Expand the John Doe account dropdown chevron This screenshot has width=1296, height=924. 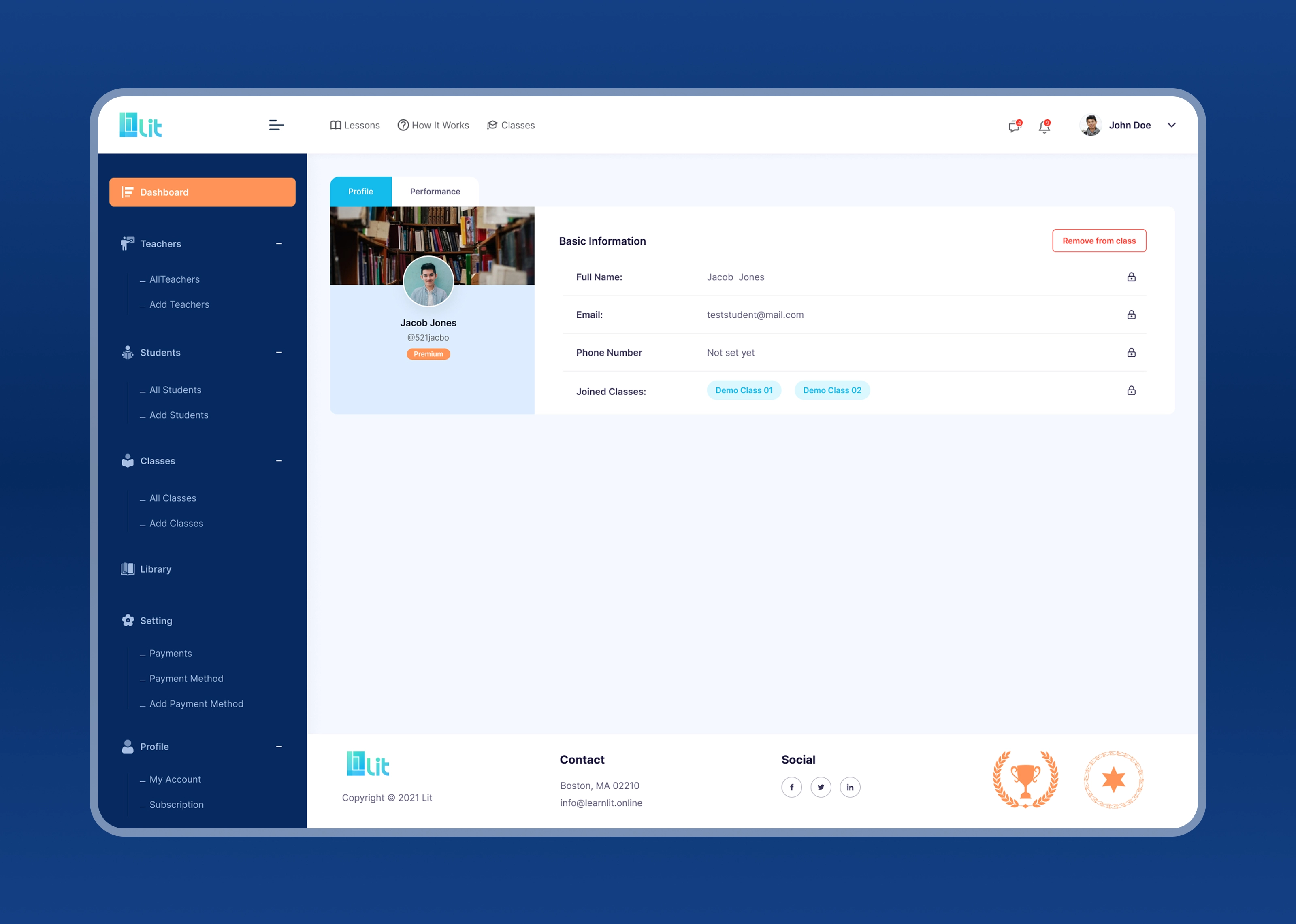pos(1171,125)
